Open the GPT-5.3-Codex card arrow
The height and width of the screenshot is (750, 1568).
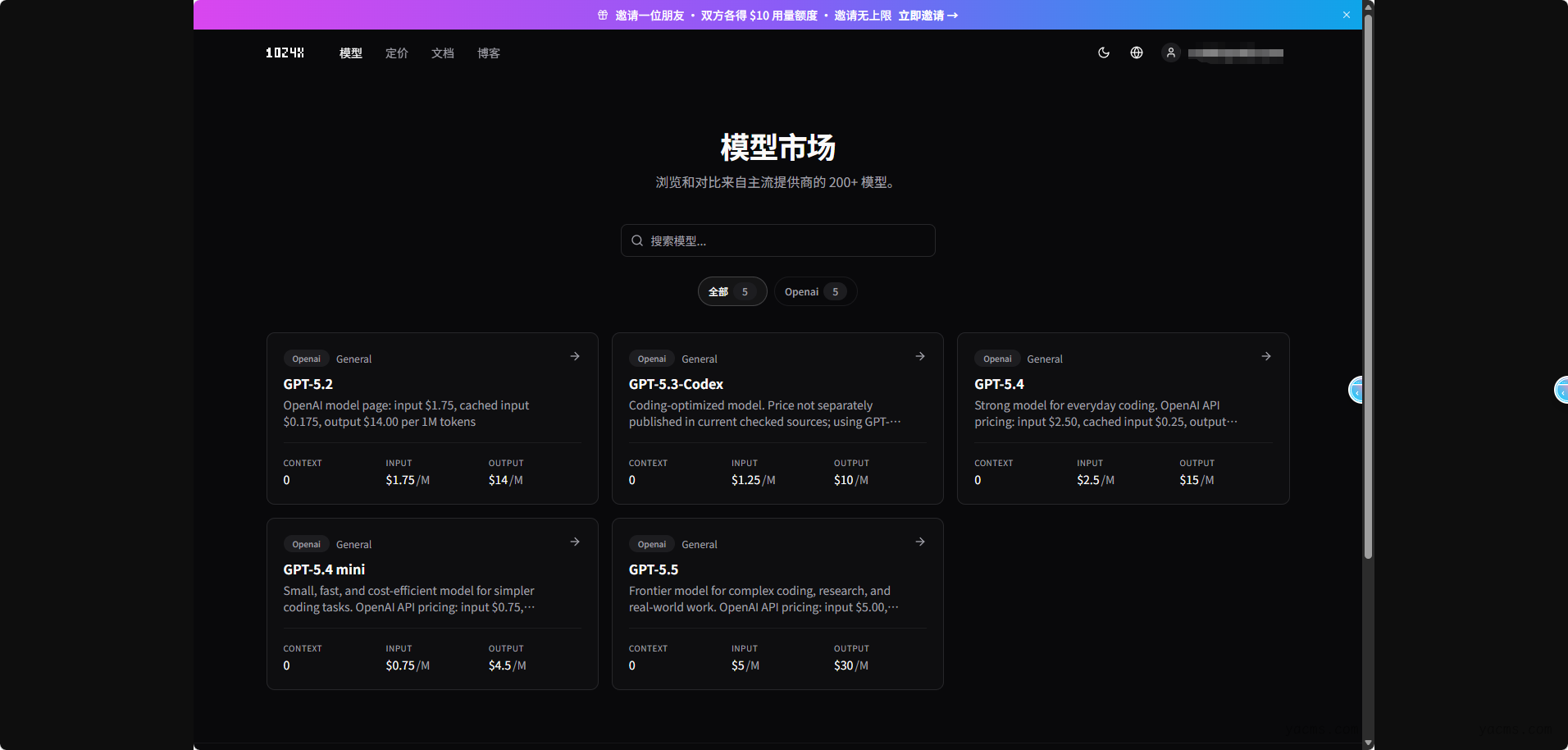tap(920, 356)
